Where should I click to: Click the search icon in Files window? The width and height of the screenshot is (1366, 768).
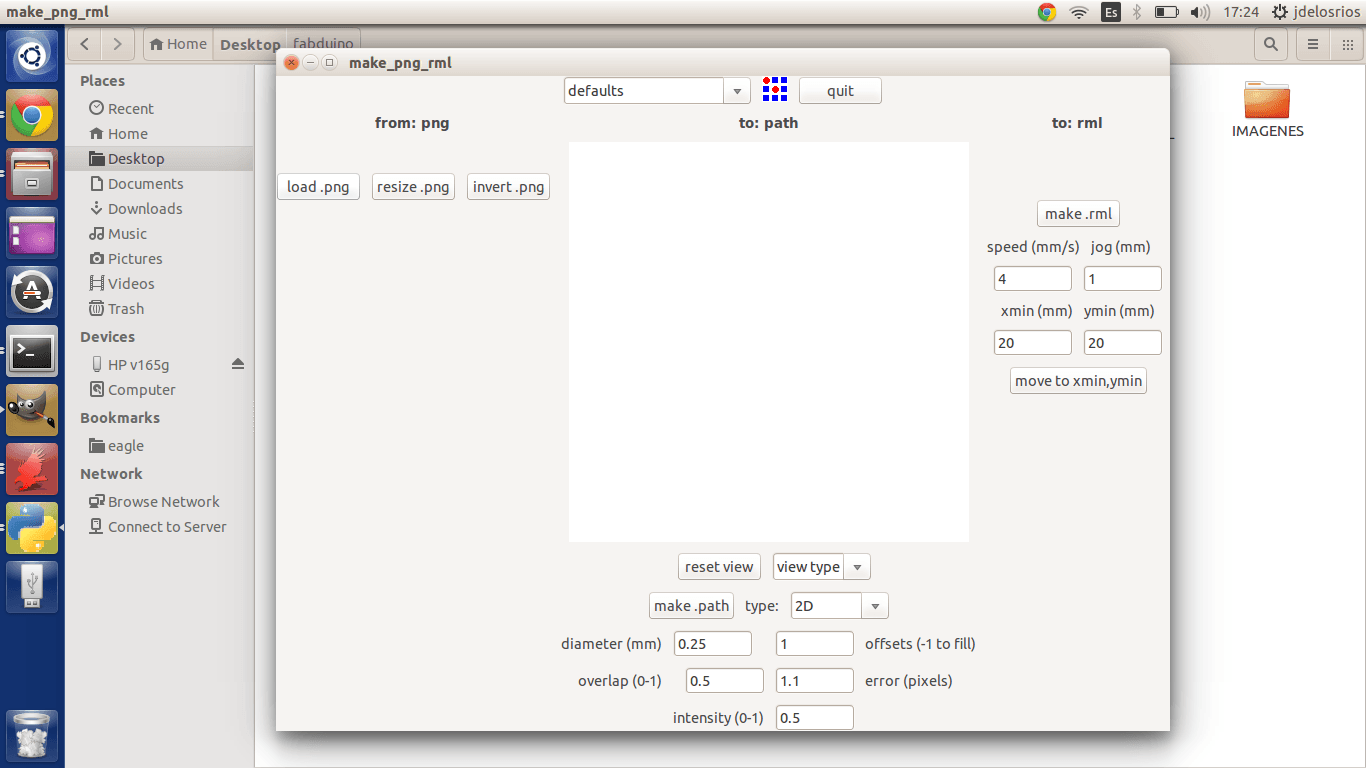1270,44
